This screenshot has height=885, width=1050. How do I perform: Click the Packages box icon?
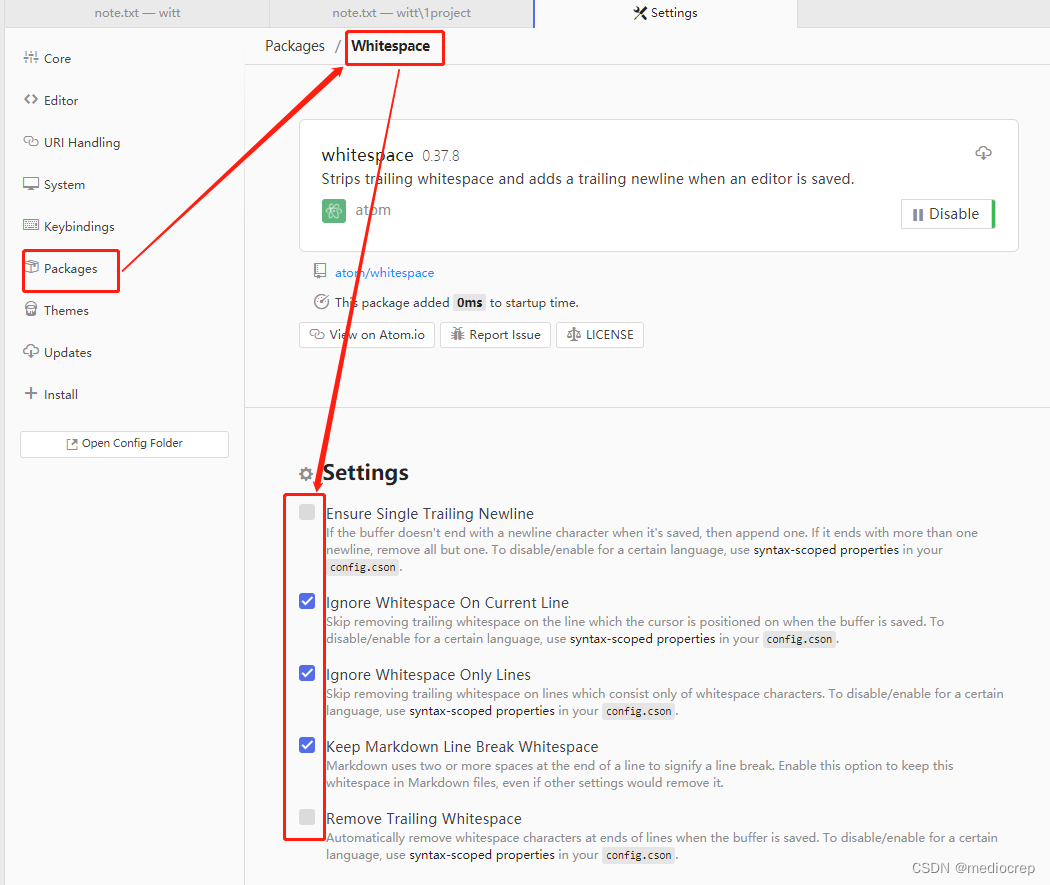[31, 267]
